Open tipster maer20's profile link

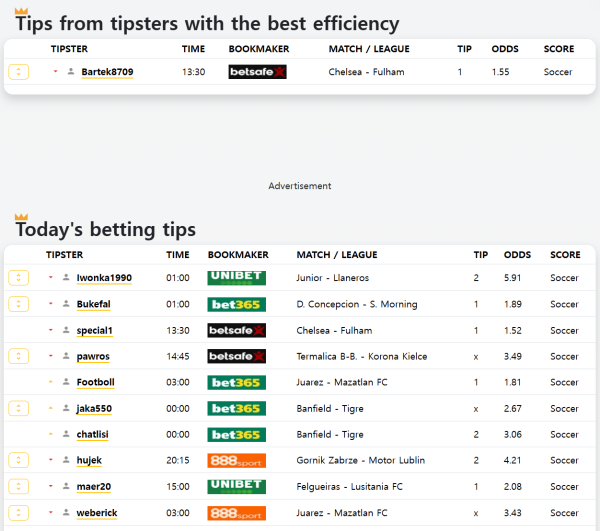91,487
